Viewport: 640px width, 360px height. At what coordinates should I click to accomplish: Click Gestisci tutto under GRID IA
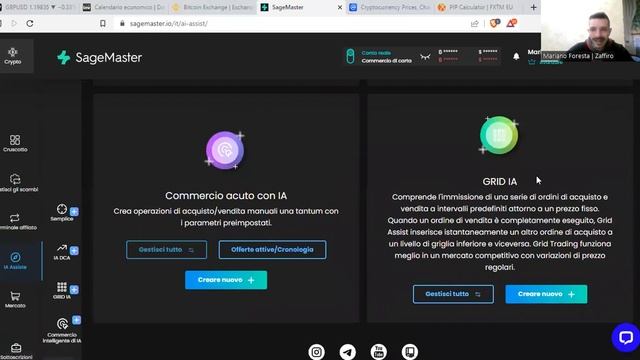click(453, 294)
